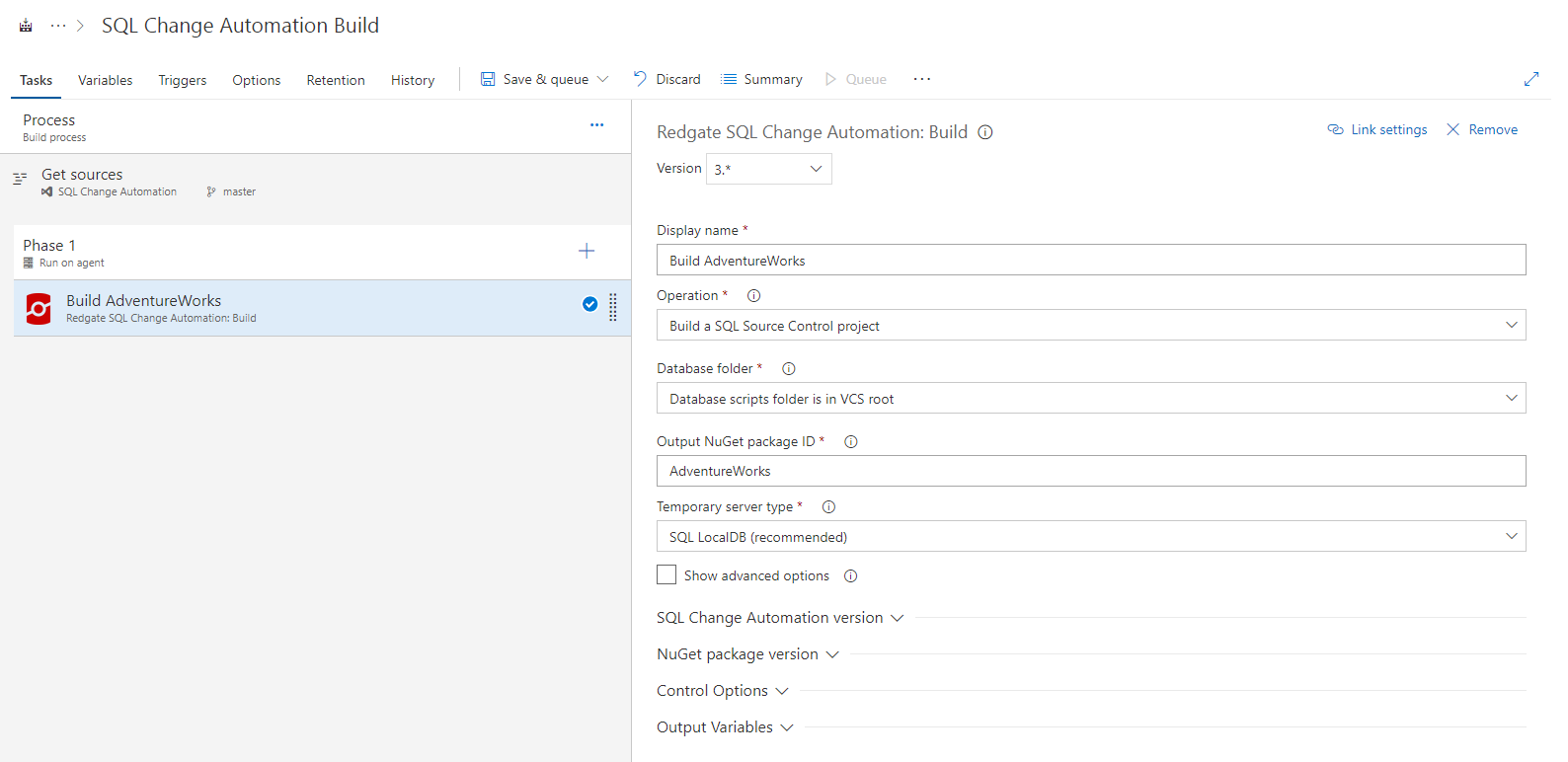The height and width of the screenshot is (762, 1568).
Task: Click the Get sources filter icon
Action: (x=20, y=179)
